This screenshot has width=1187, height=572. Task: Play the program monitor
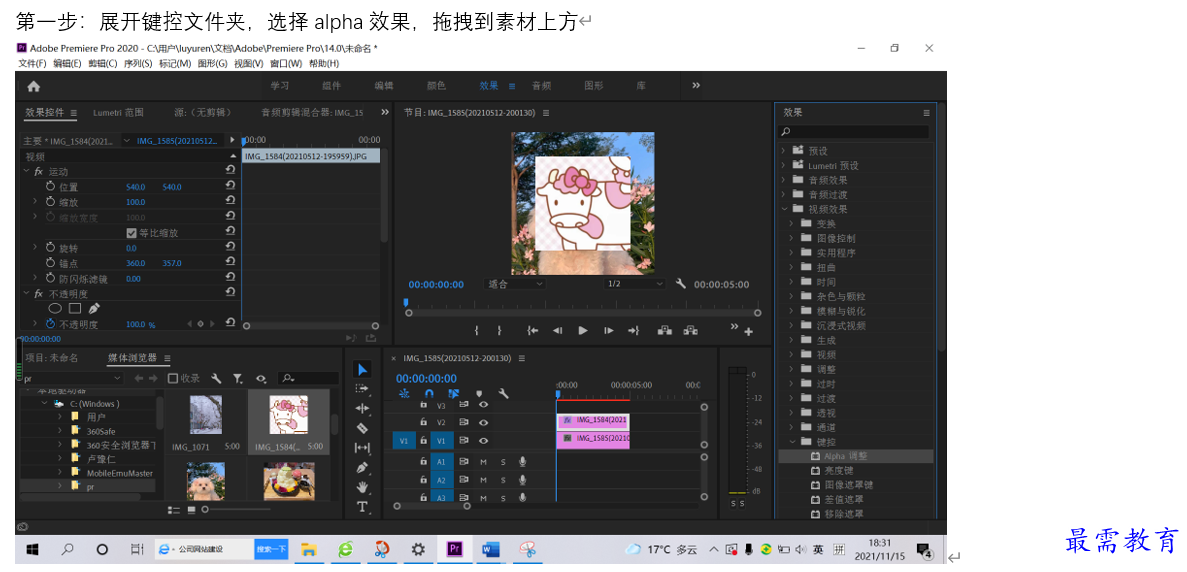pos(583,331)
